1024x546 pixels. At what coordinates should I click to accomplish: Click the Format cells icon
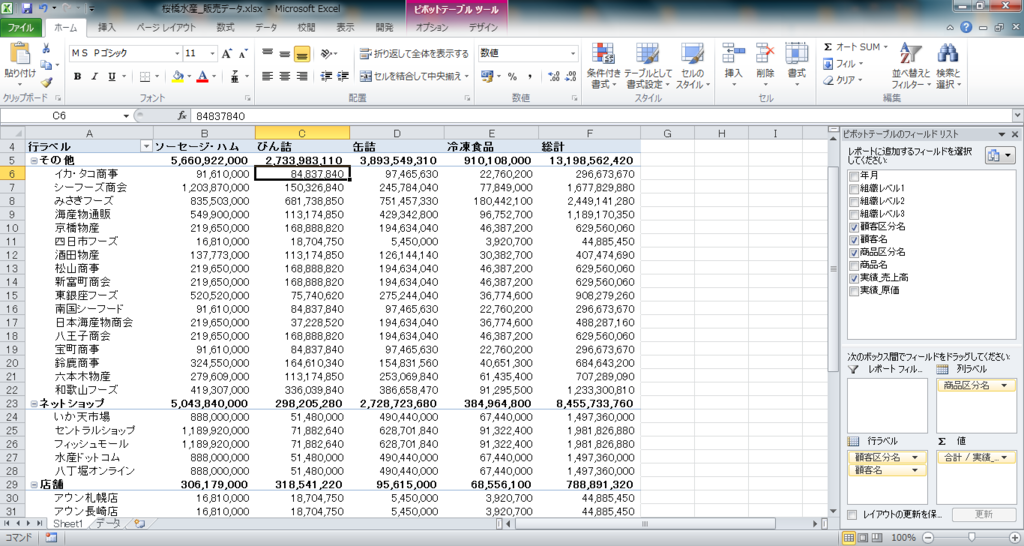pos(796,54)
